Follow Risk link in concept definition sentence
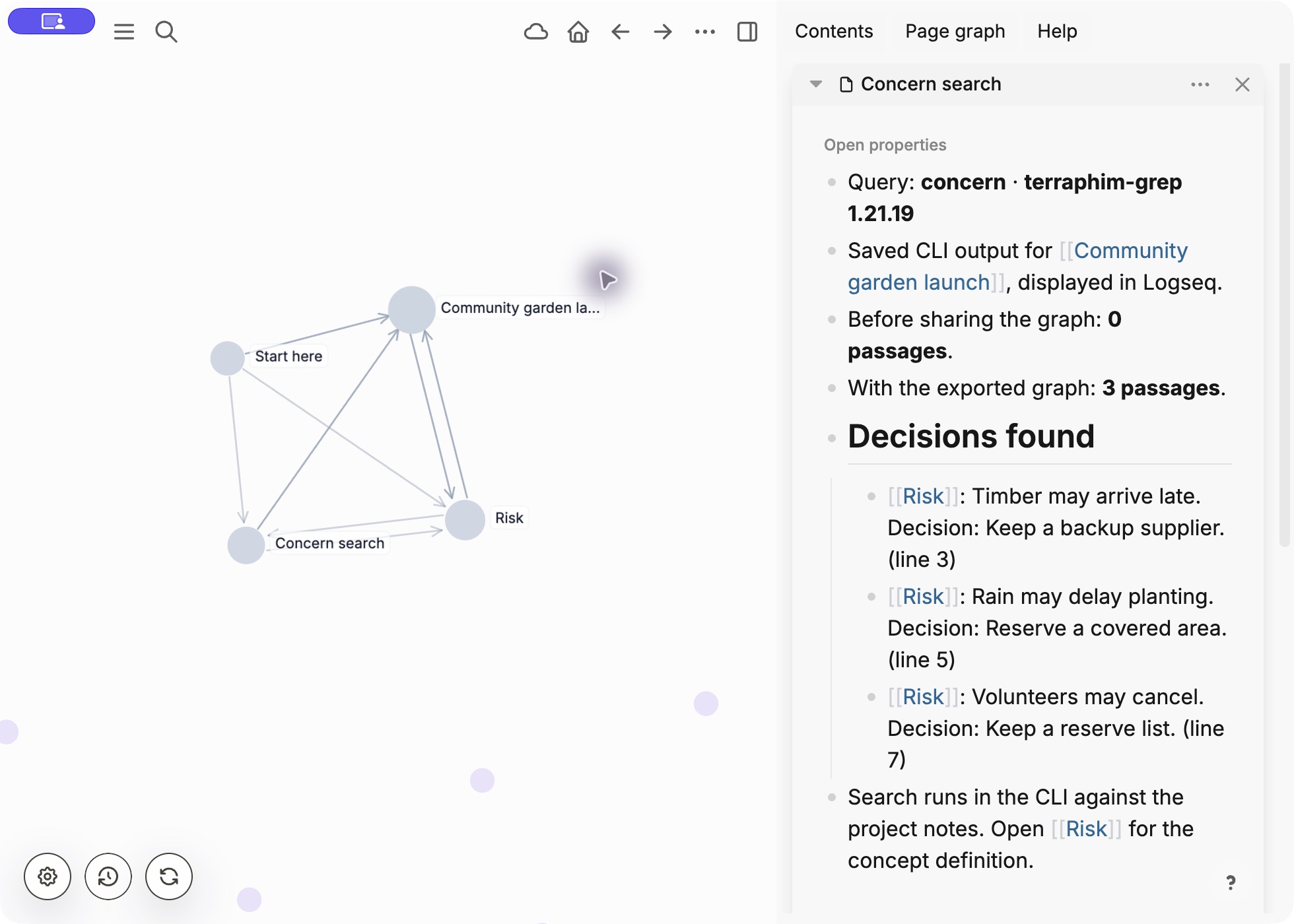This screenshot has height=924, width=1294. click(x=1086, y=829)
